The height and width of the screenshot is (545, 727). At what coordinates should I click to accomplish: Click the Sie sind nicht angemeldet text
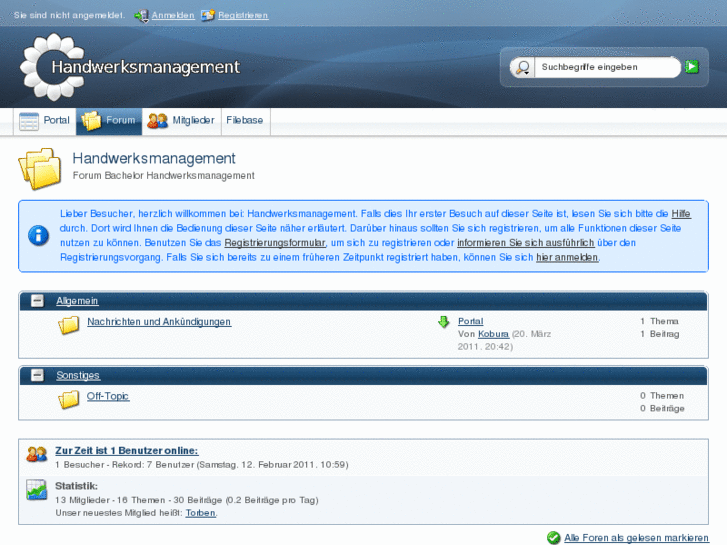[70, 15]
